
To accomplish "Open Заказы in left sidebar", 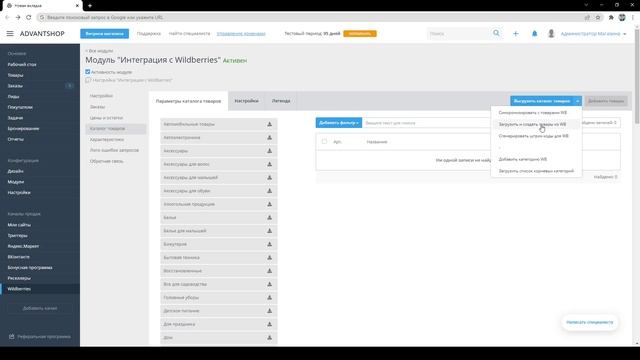I will (x=15, y=86).
